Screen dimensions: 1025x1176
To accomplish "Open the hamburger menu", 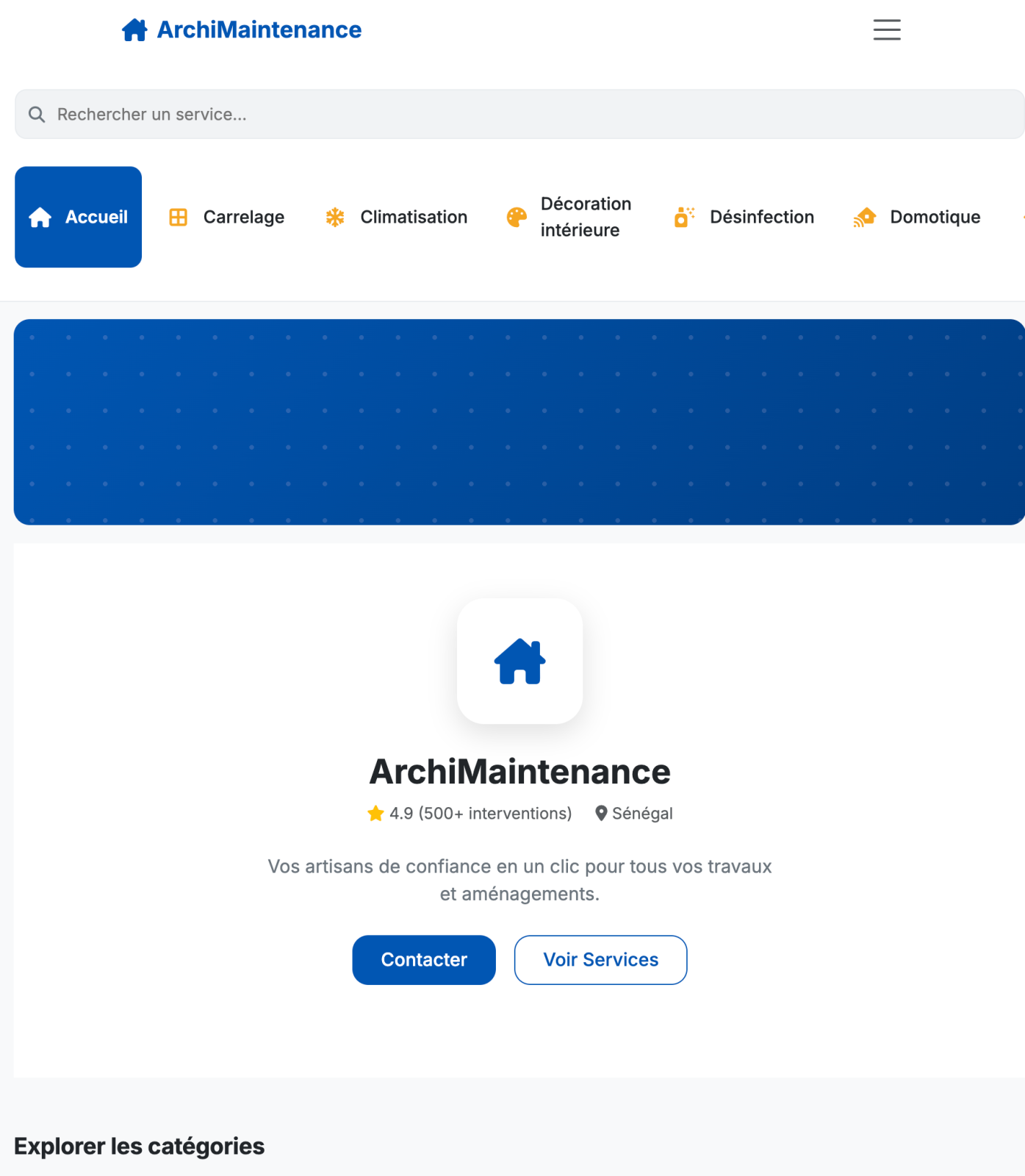I will coord(887,29).
